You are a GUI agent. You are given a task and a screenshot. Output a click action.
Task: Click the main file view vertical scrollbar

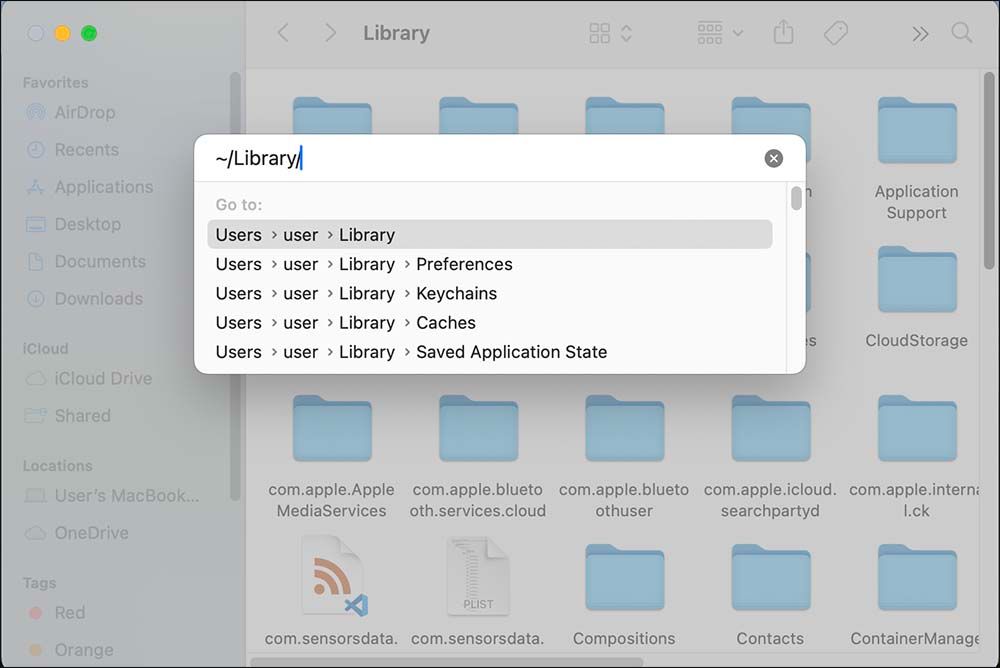pyautogui.click(x=989, y=171)
